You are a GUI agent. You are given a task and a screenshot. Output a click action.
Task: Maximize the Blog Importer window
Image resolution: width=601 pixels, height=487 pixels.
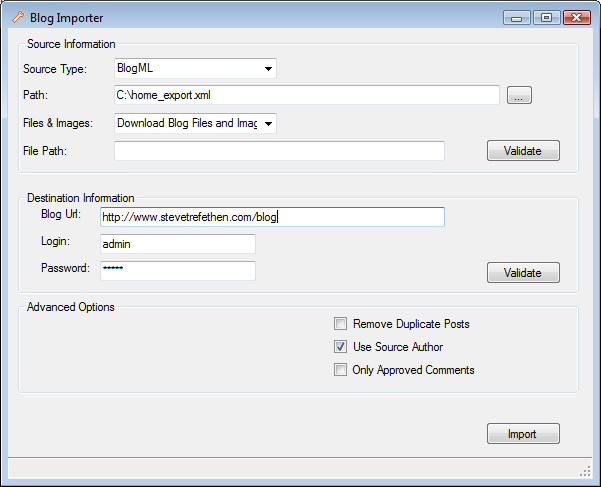tap(546, 18)
